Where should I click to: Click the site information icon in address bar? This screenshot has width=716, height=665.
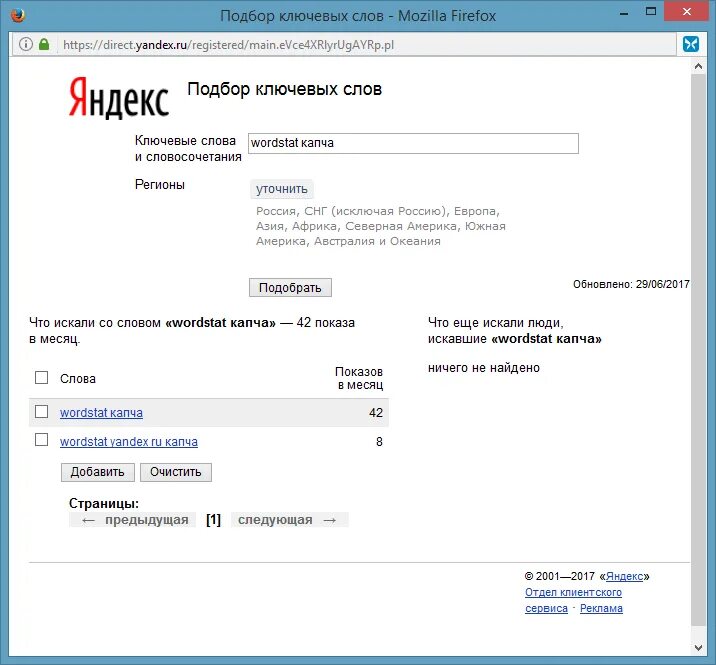[26, 44]
